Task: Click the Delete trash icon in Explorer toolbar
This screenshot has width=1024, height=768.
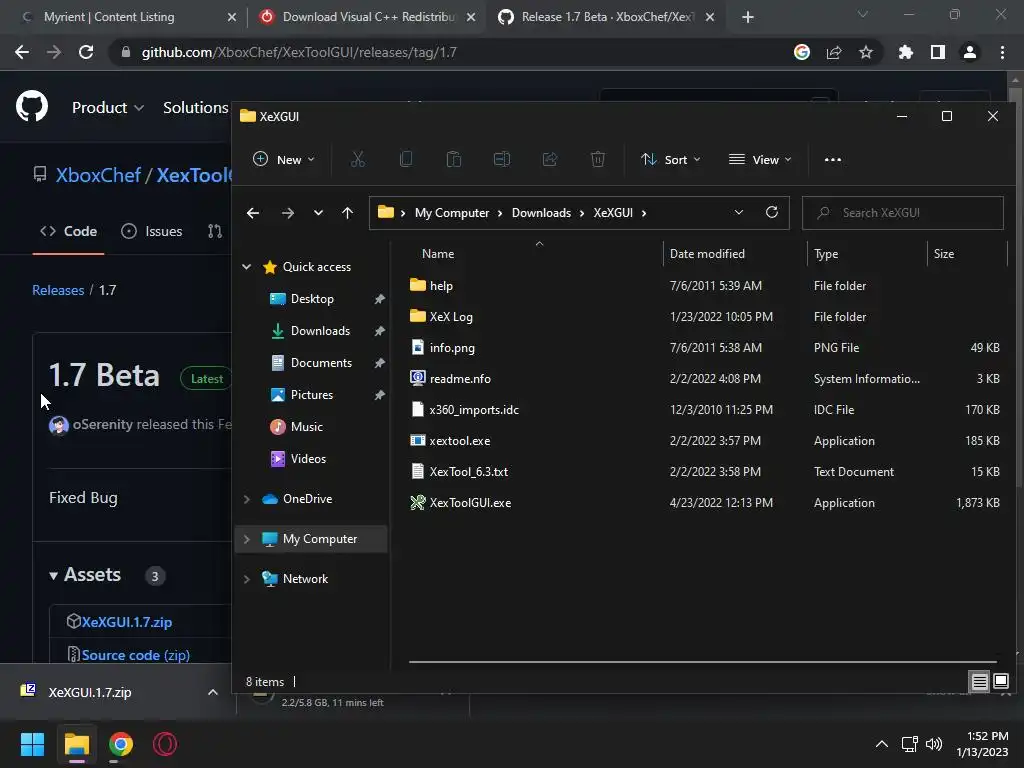Action: pos(598,159)
